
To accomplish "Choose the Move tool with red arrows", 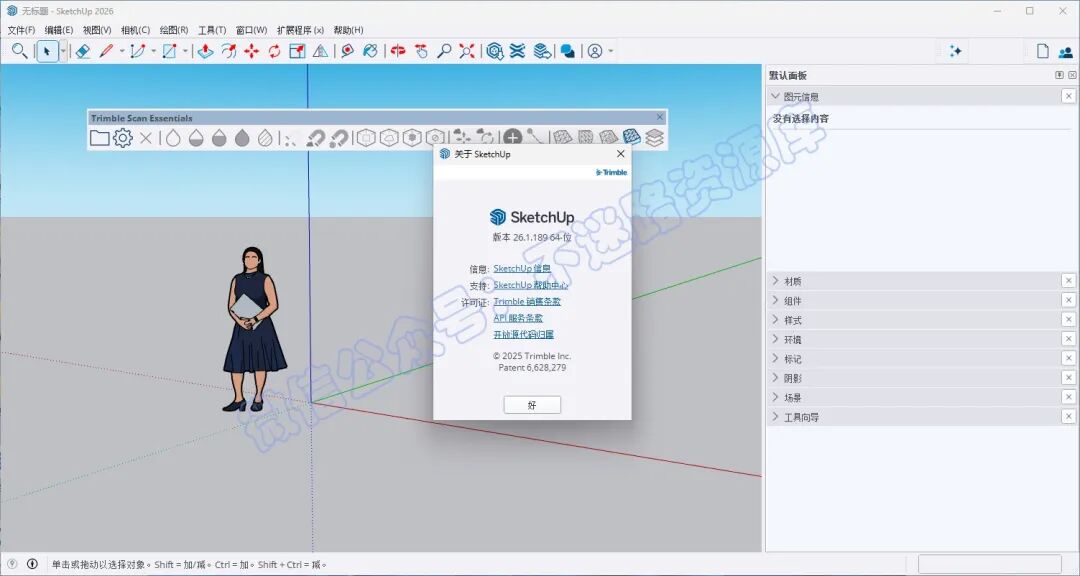I will (x=251, y=51).
